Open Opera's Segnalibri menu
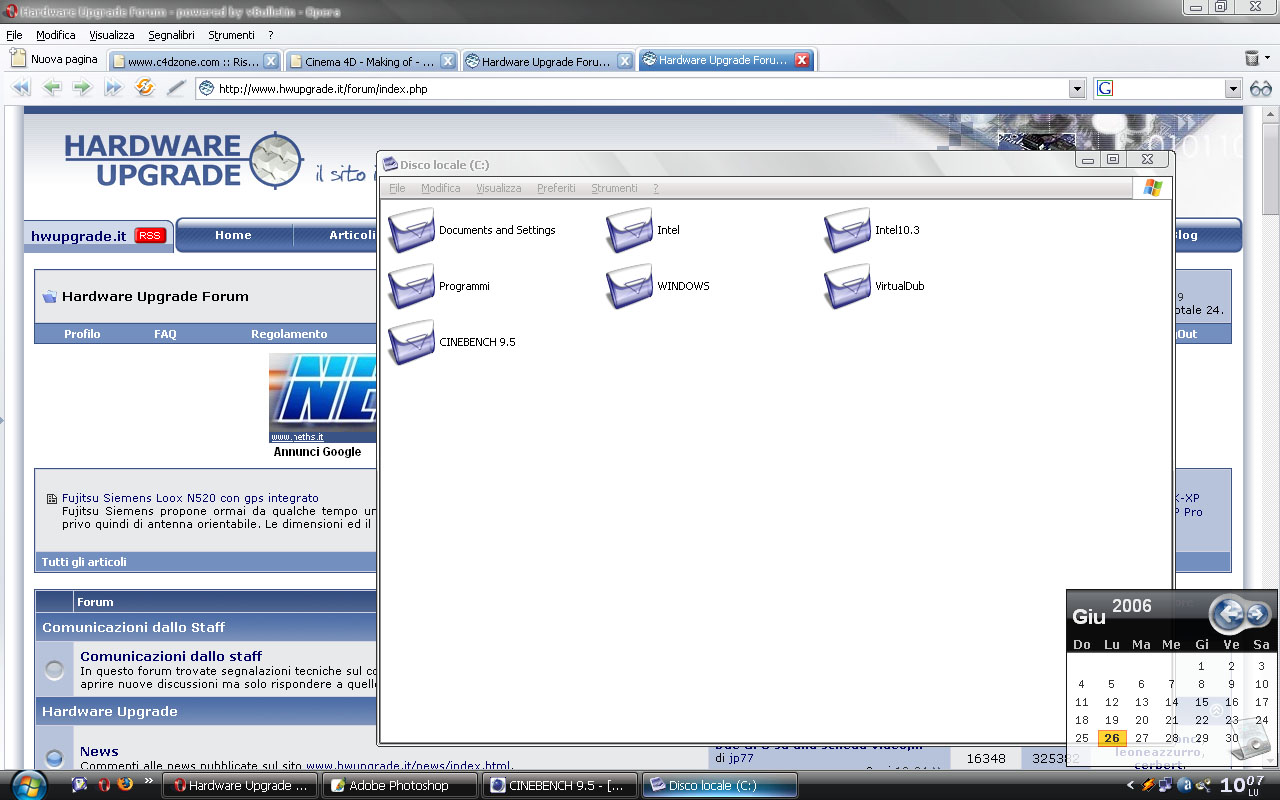Viewport: 1280px width, 800px height. (x=172, y=35)
